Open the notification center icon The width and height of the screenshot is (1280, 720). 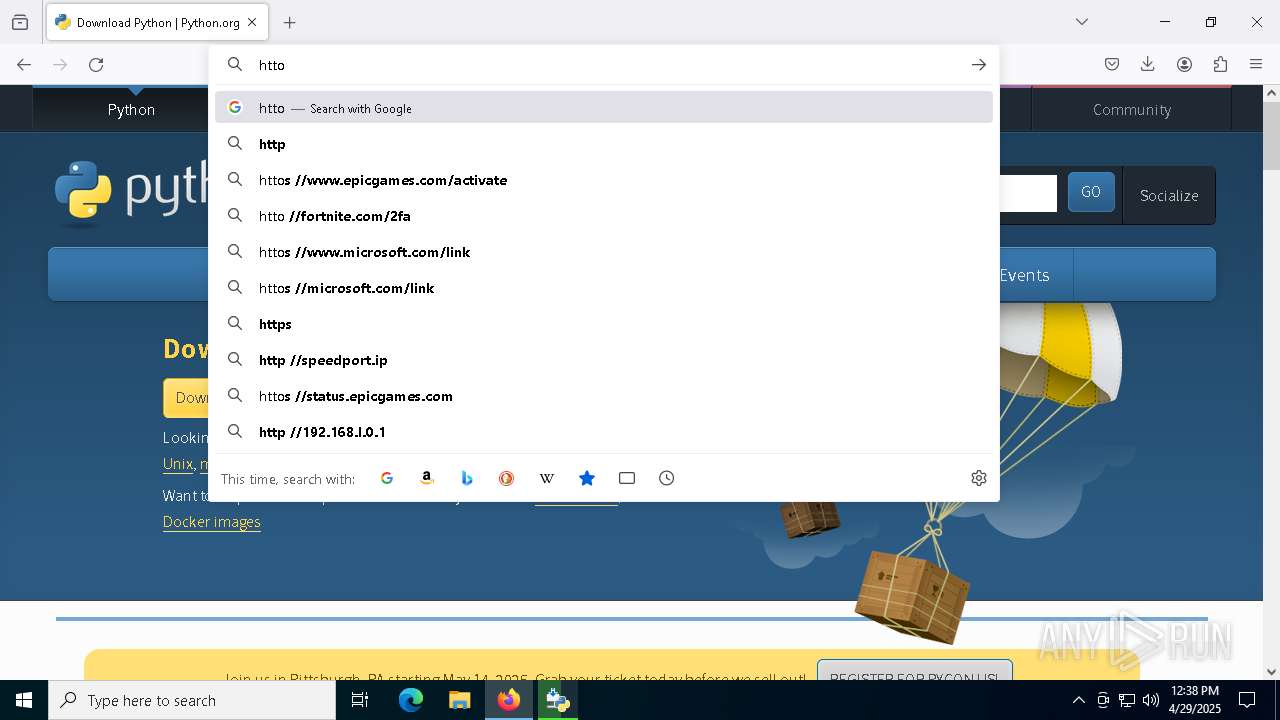(1247, 700)
